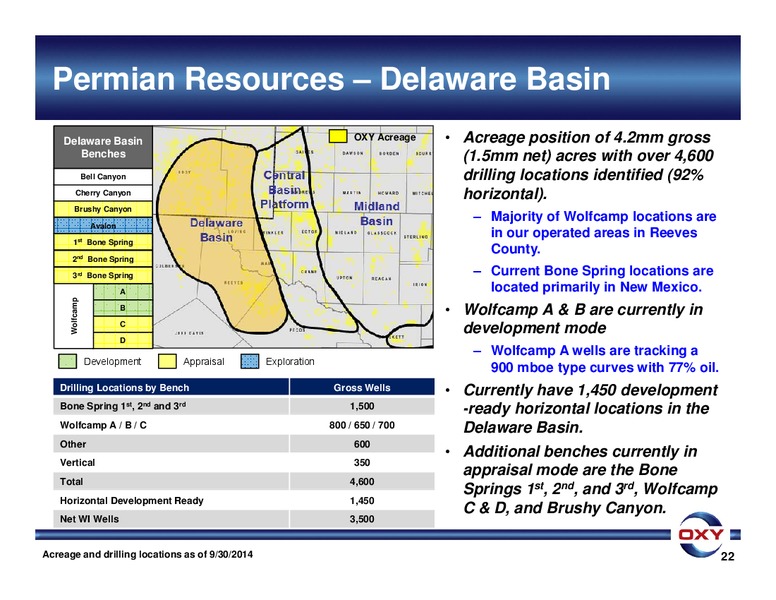This screenshot has height=600, width=776.
Task: Select the 'Wolfcamp A / B / C' row label
Action: tap(103, 425)
